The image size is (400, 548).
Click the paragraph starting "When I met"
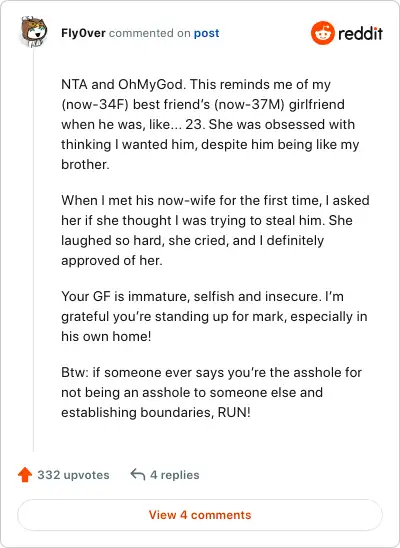tap(215, 230)
